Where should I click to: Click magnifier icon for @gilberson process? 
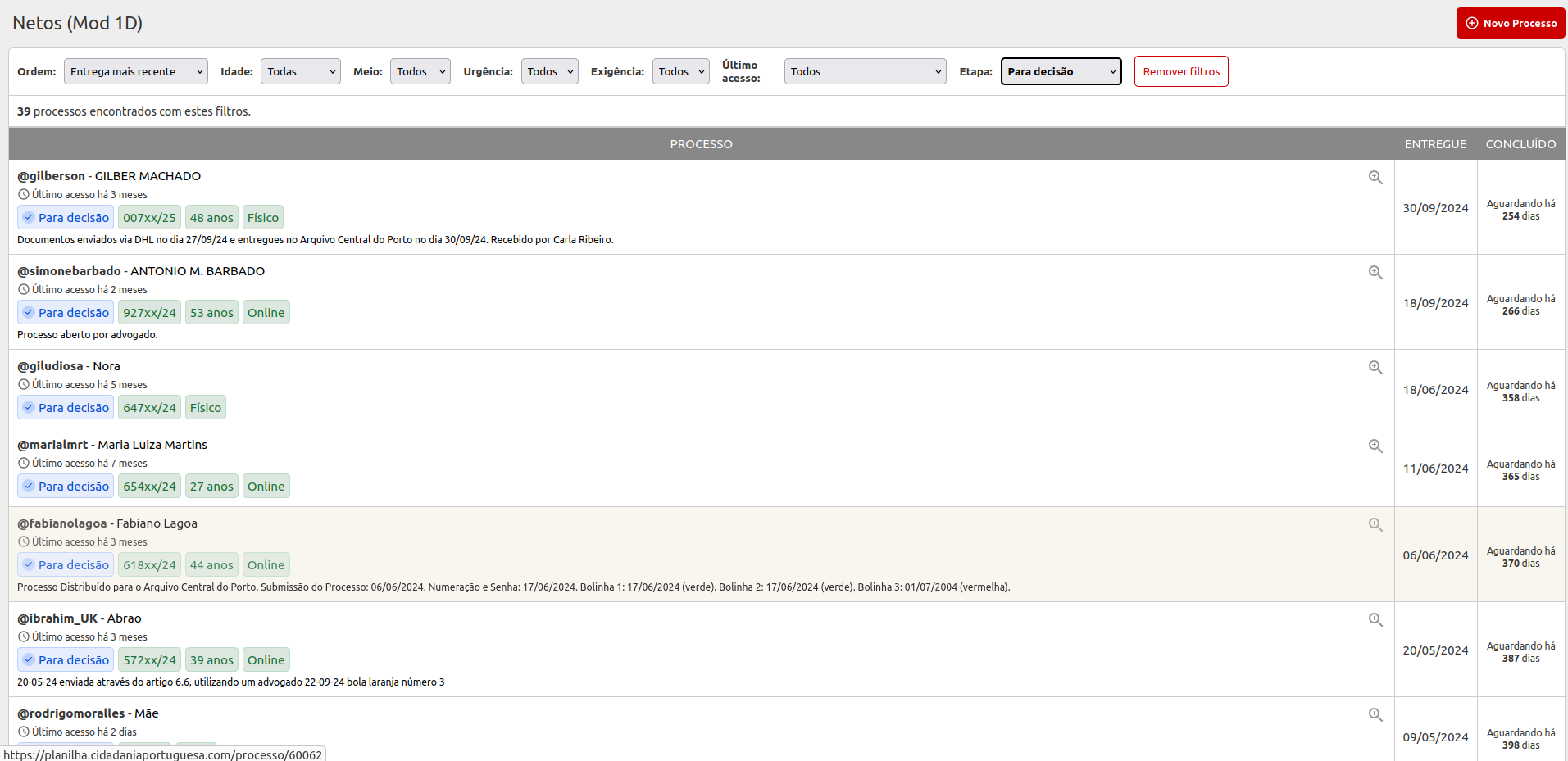1375,178
